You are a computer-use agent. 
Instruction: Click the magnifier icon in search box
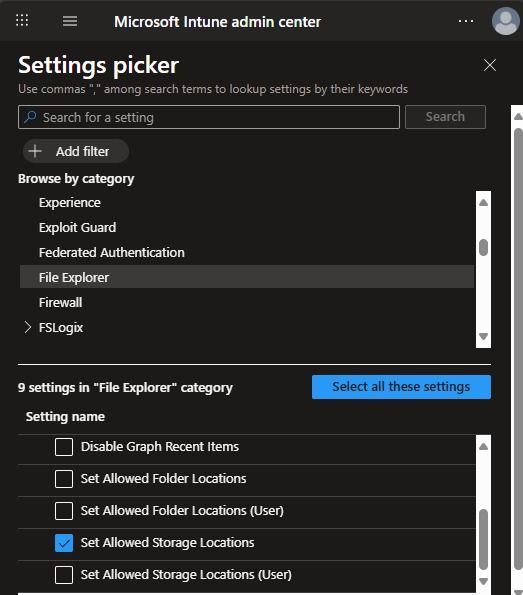(x=30, y=117)
